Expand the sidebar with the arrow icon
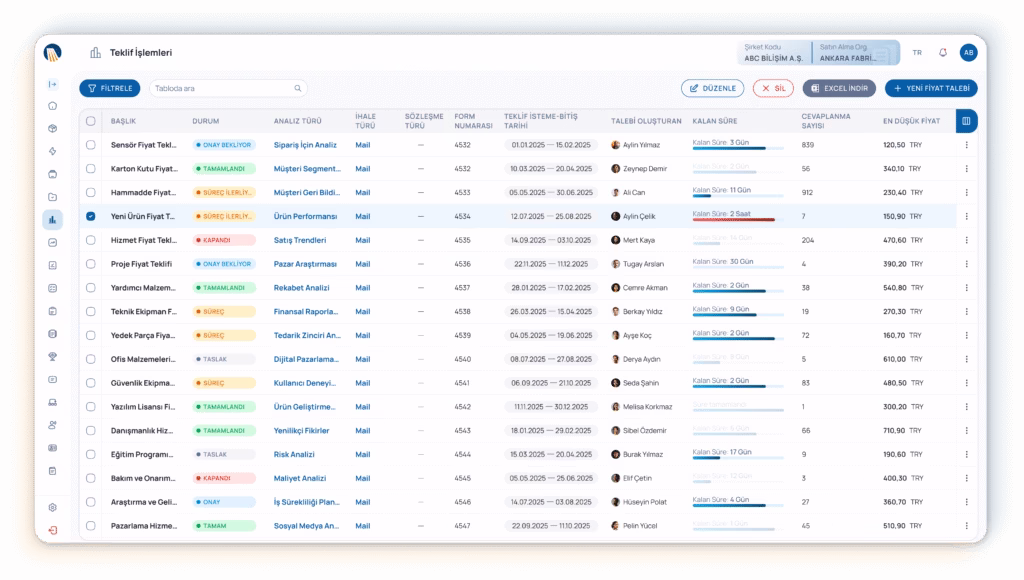 pos(52,84)
